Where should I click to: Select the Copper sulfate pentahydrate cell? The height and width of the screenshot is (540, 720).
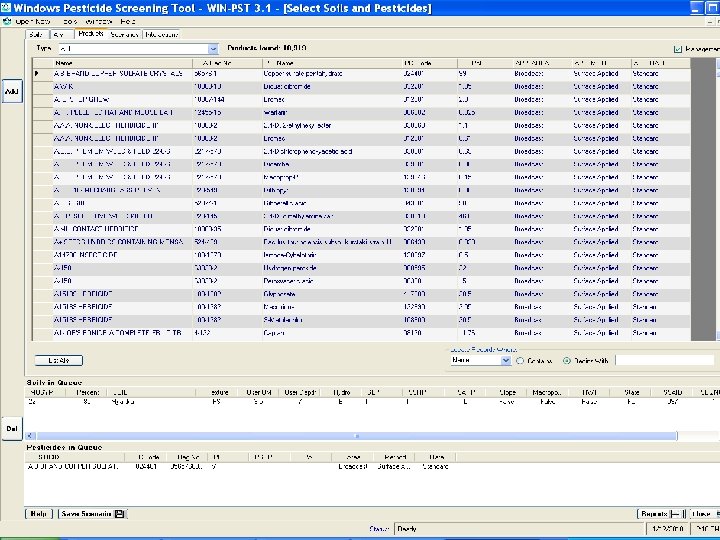tap(332, 73)
